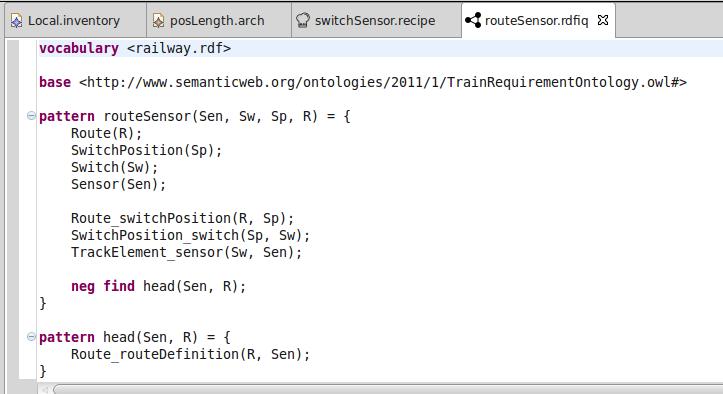Place cursor in the vocabulary railway.rdf line

[x=135, y=48]
